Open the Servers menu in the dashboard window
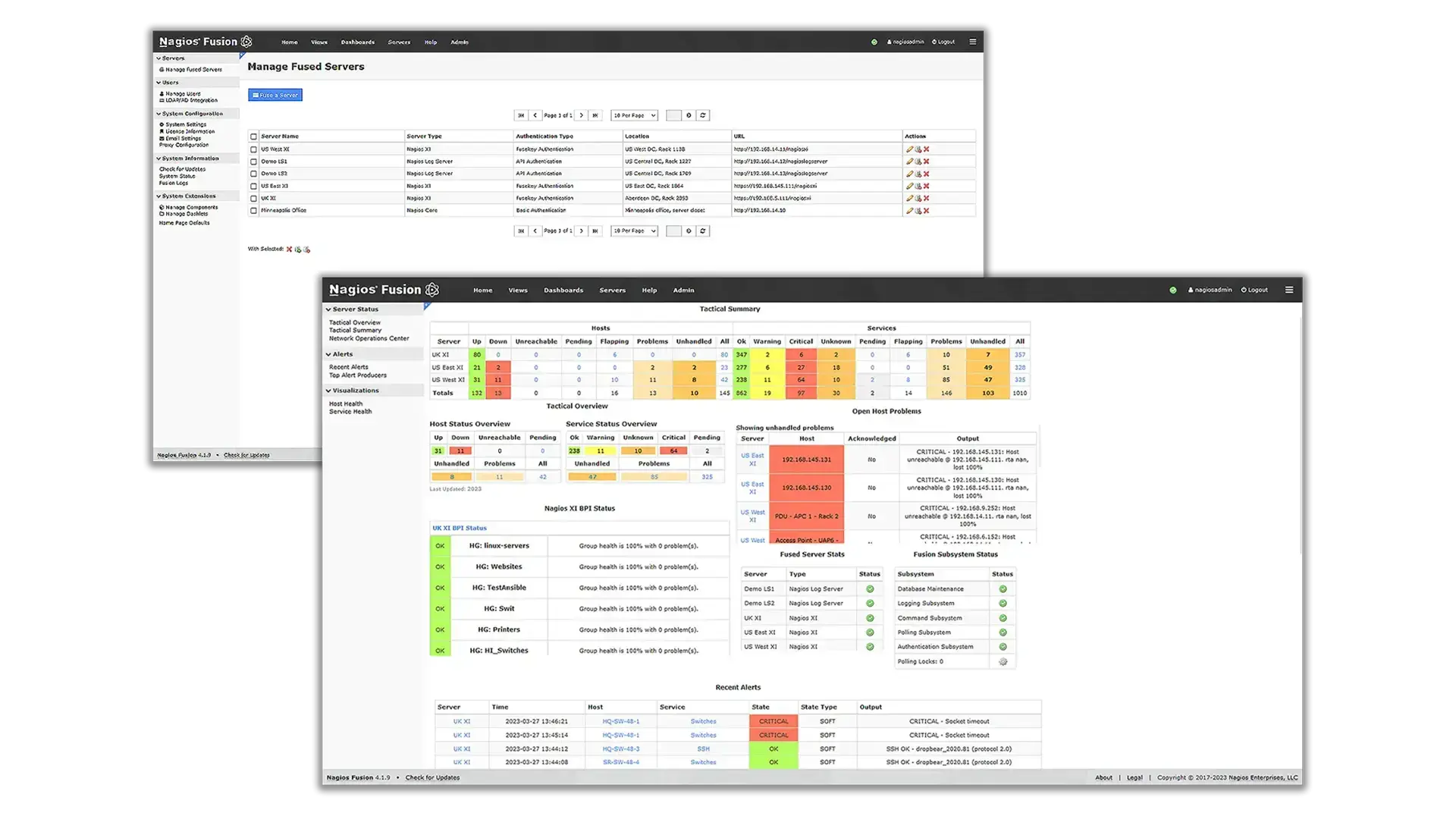 (x=613, y=290)
